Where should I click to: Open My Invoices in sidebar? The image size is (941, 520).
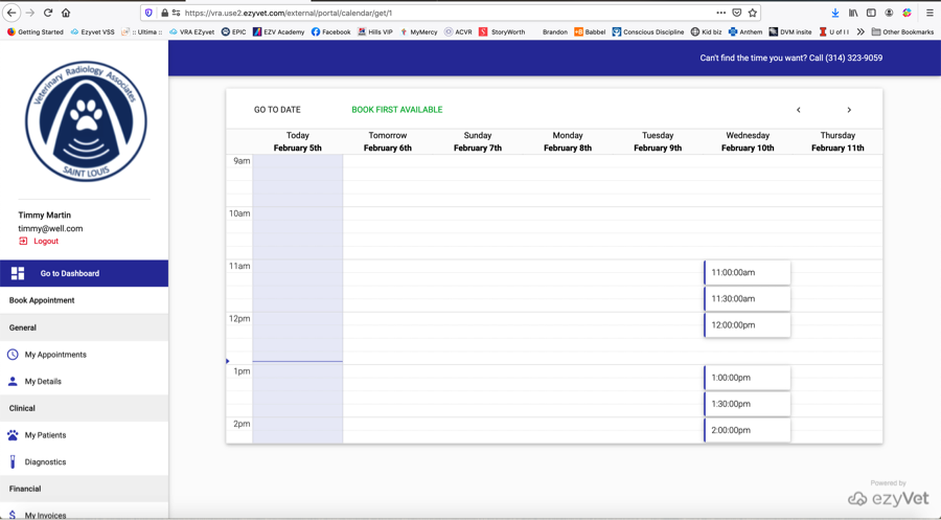tap(45, 515)
